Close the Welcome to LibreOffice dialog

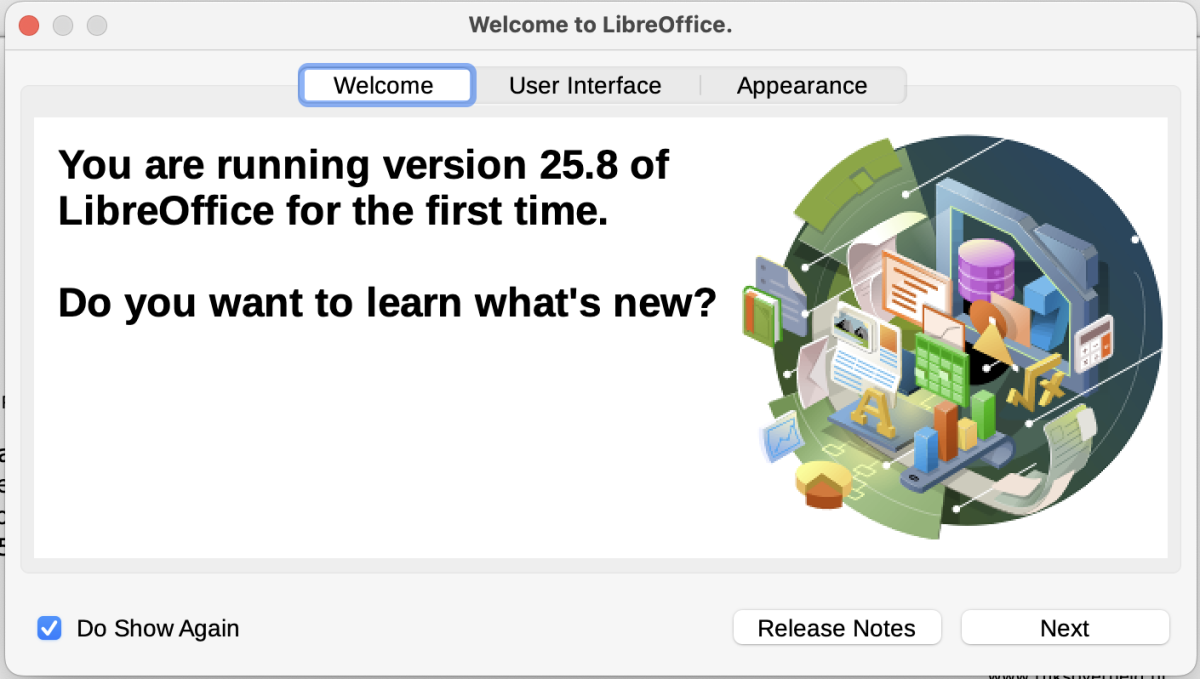pos(28,25)
